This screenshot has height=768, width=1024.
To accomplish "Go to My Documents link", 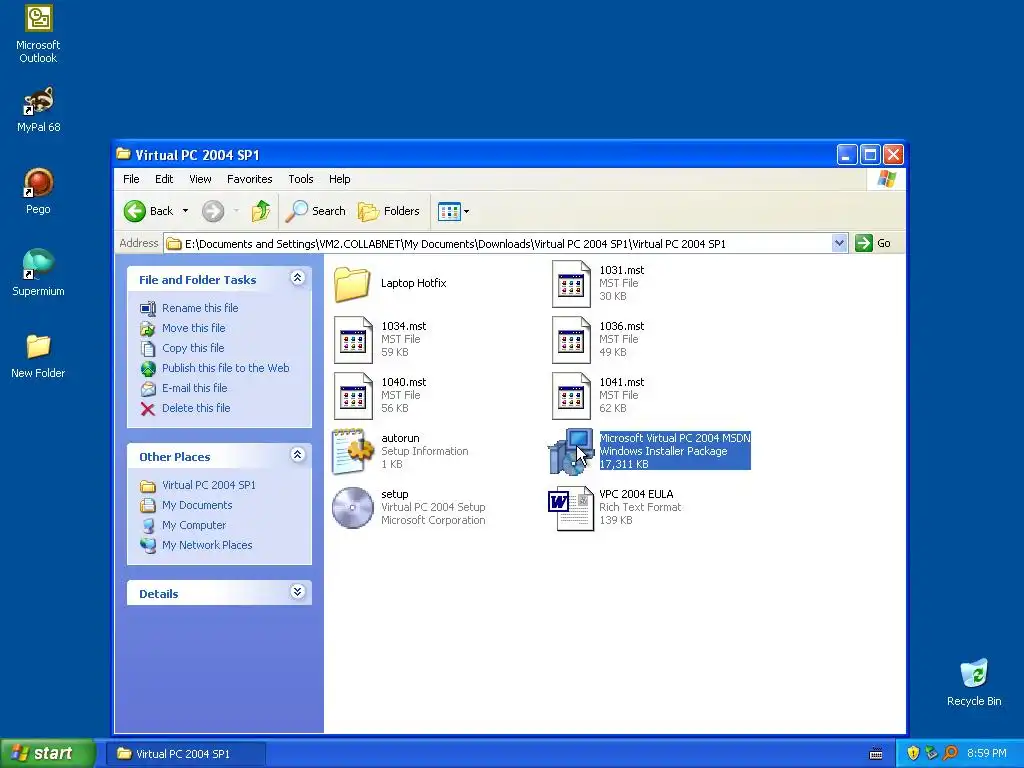I will tap(197, 505).
